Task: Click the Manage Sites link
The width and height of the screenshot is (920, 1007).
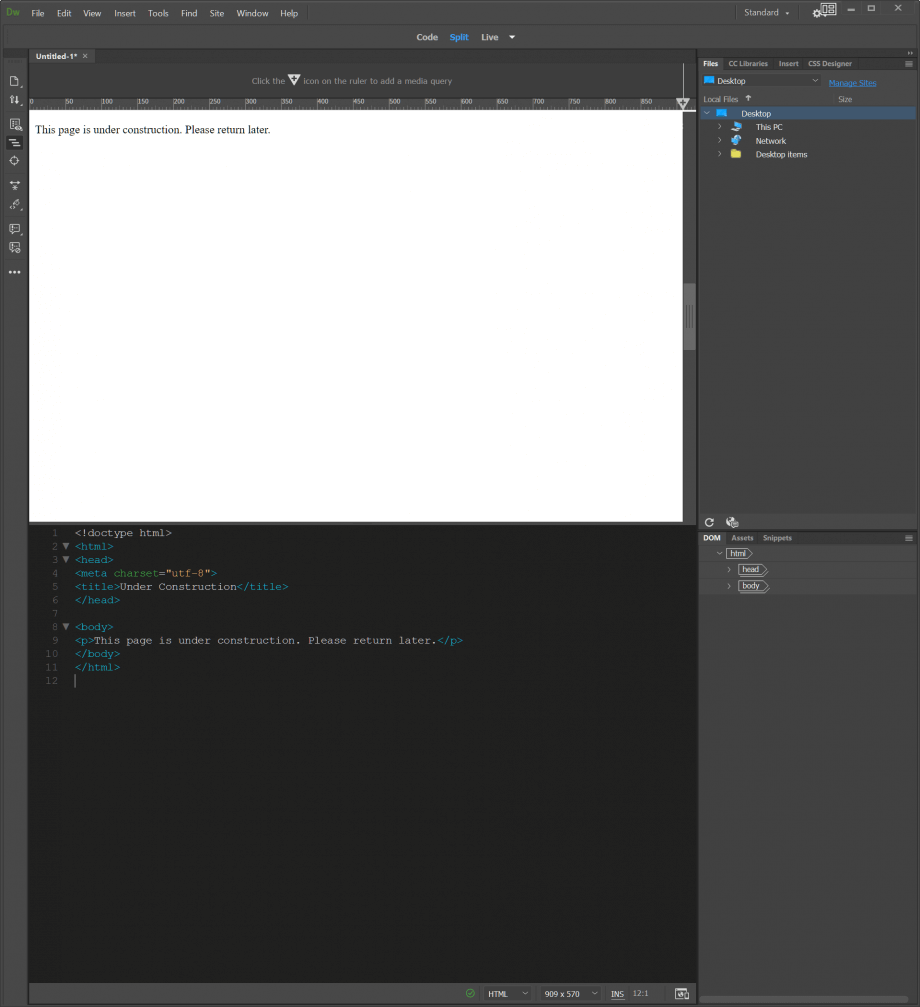Action: pos(852,82)
